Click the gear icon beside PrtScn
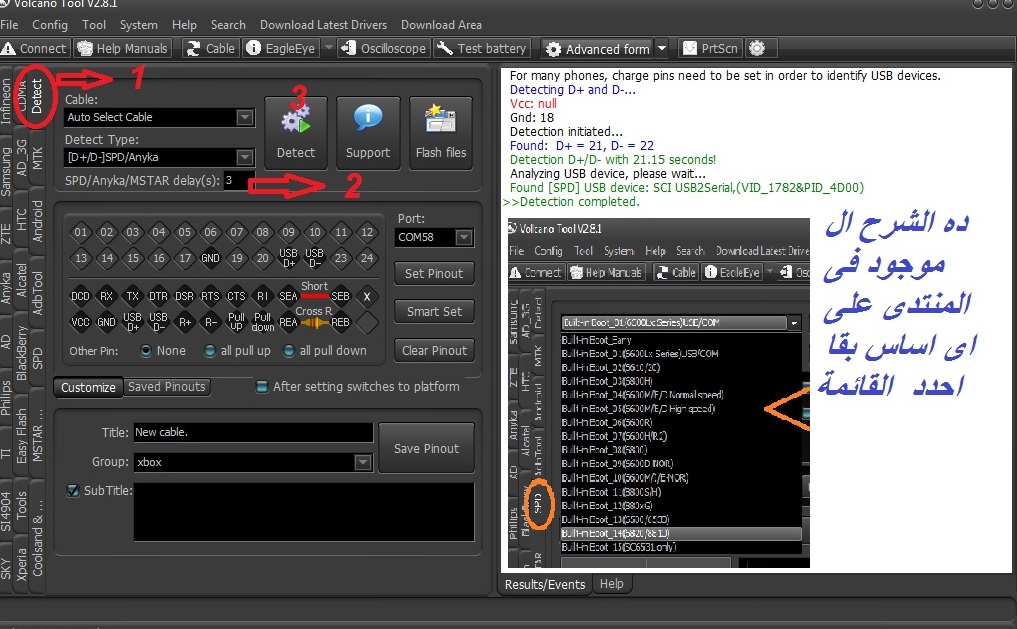 (x=757, y=48)
